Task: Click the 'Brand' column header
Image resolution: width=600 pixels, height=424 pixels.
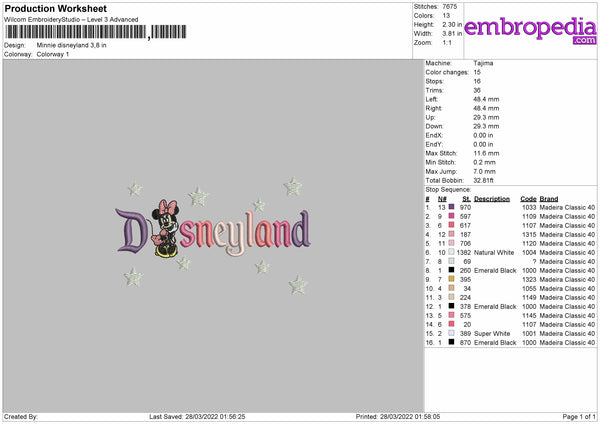Action: point(549,199)
